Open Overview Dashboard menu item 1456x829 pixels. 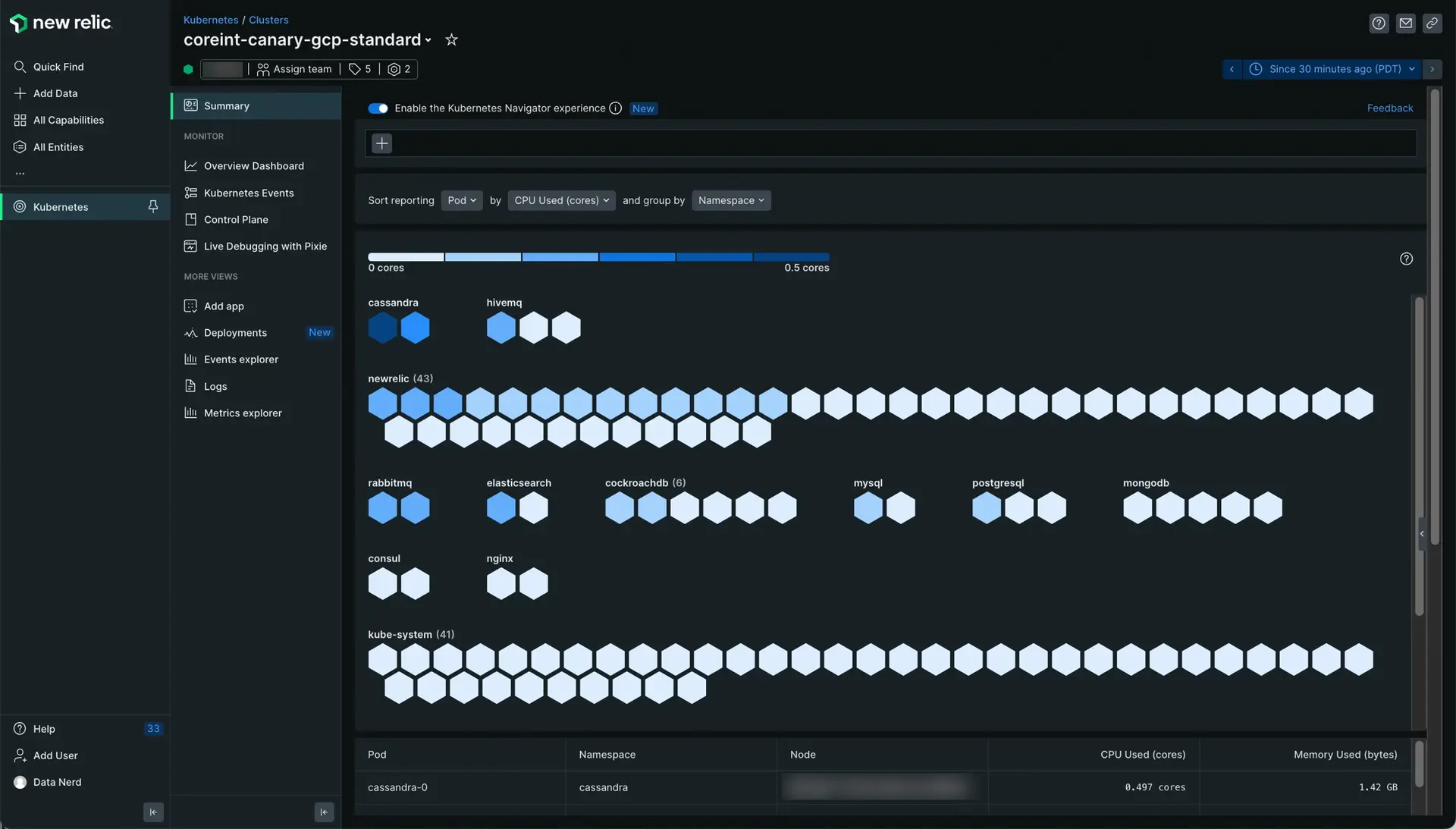[x=253, y=166]
